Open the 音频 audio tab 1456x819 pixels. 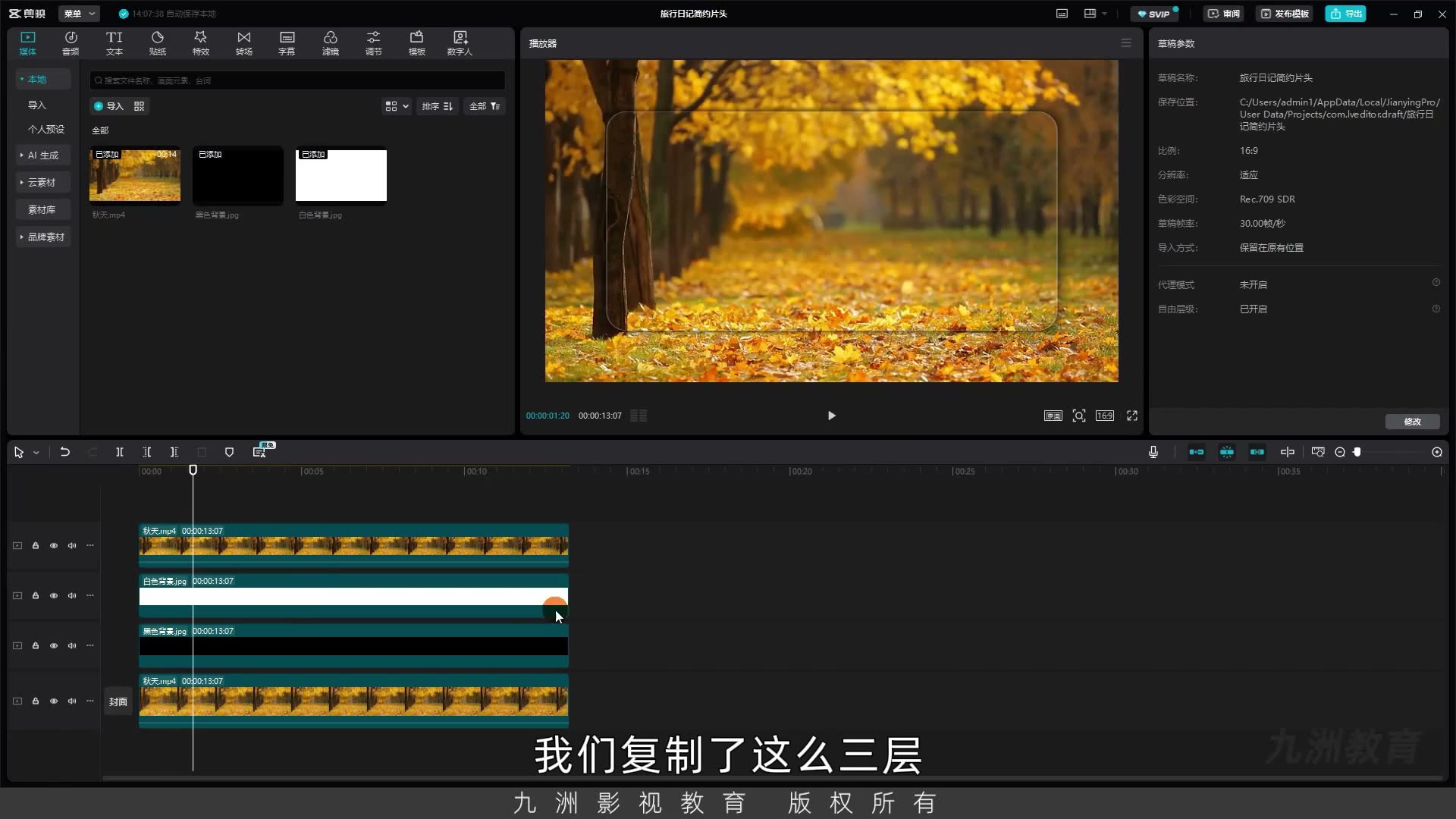tap(71, 43)
